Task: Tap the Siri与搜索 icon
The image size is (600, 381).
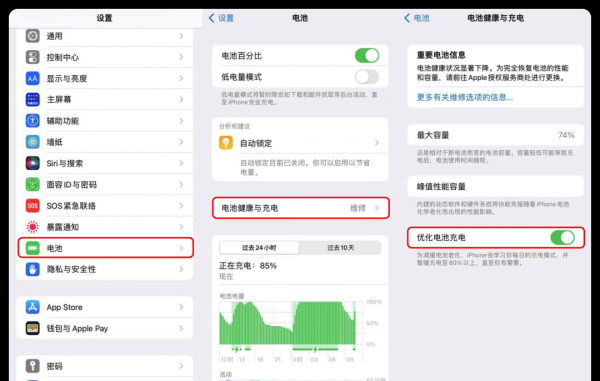Action: click(33, 163)
